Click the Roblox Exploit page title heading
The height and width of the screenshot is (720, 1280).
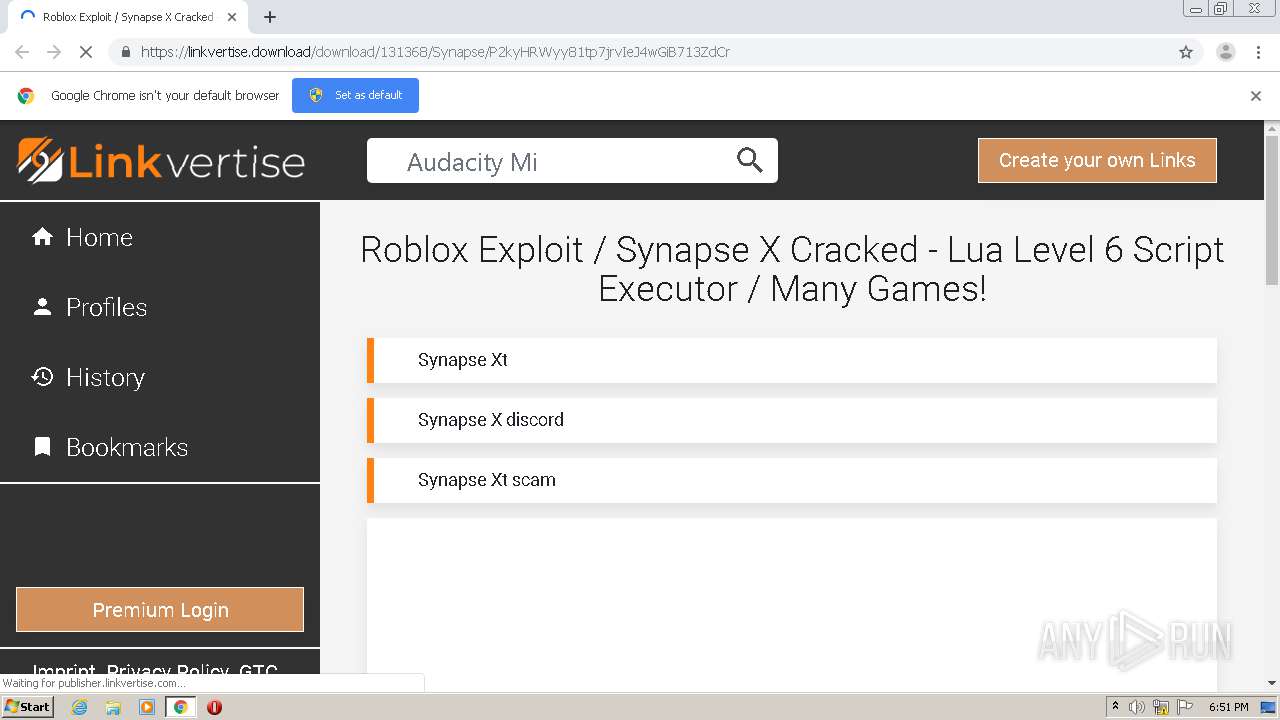(x=792, y=269)
